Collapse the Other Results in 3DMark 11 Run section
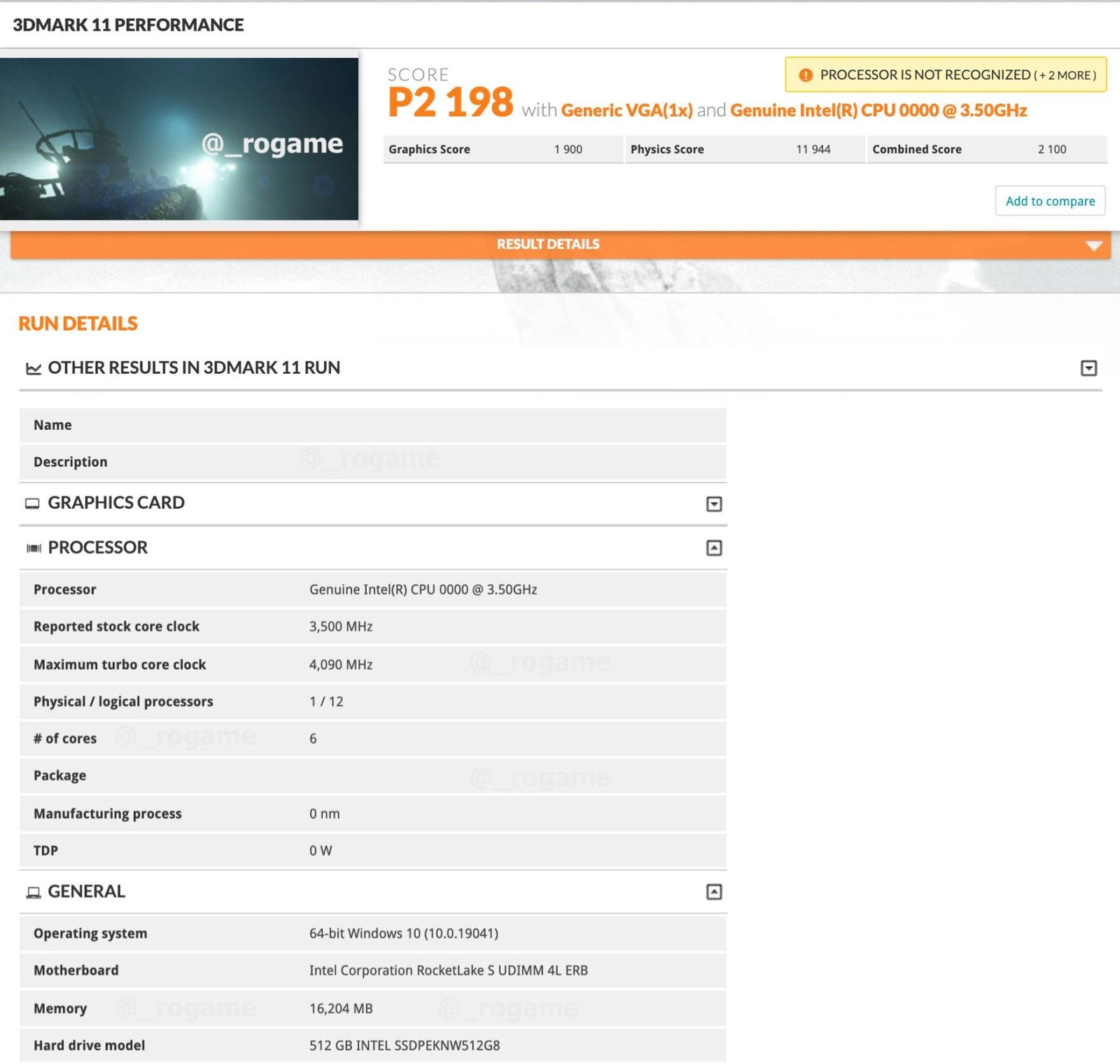Image resolution: width=1120 pixels, height=1064 pixels. [1088, 368]
